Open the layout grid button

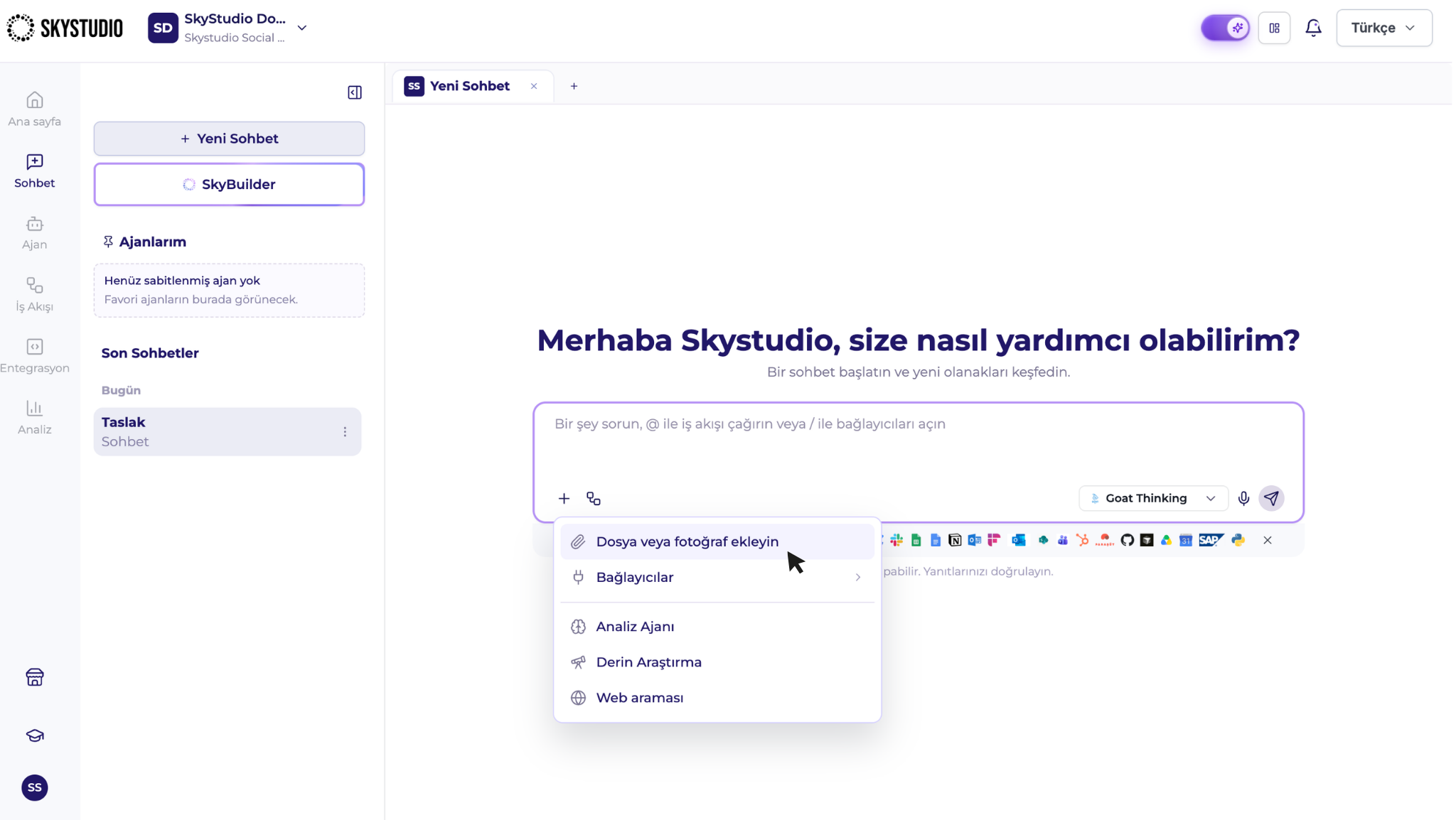click(x=1274, y=28)
